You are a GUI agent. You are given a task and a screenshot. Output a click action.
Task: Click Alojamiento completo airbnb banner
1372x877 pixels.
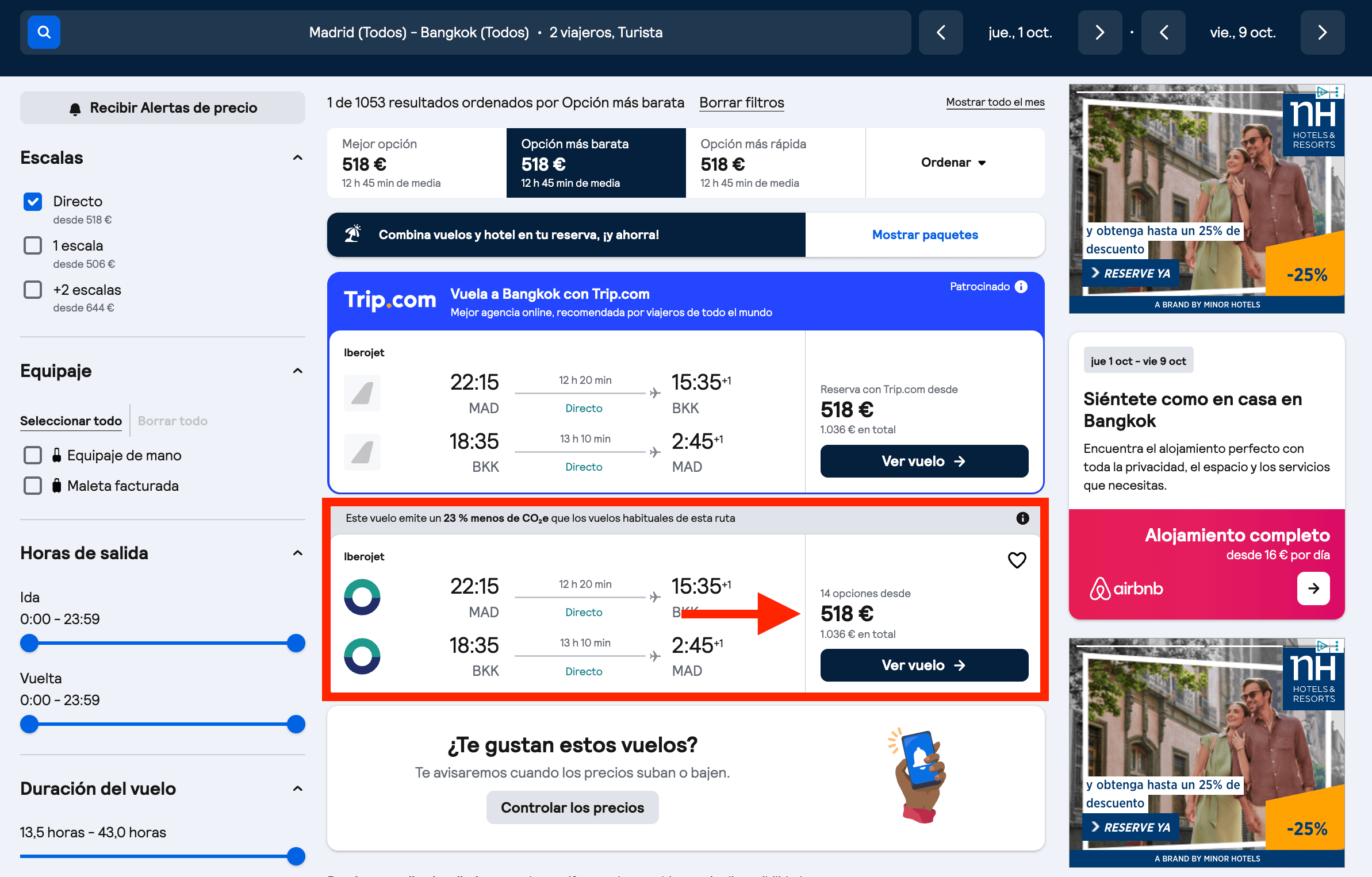coord(1206,564)
